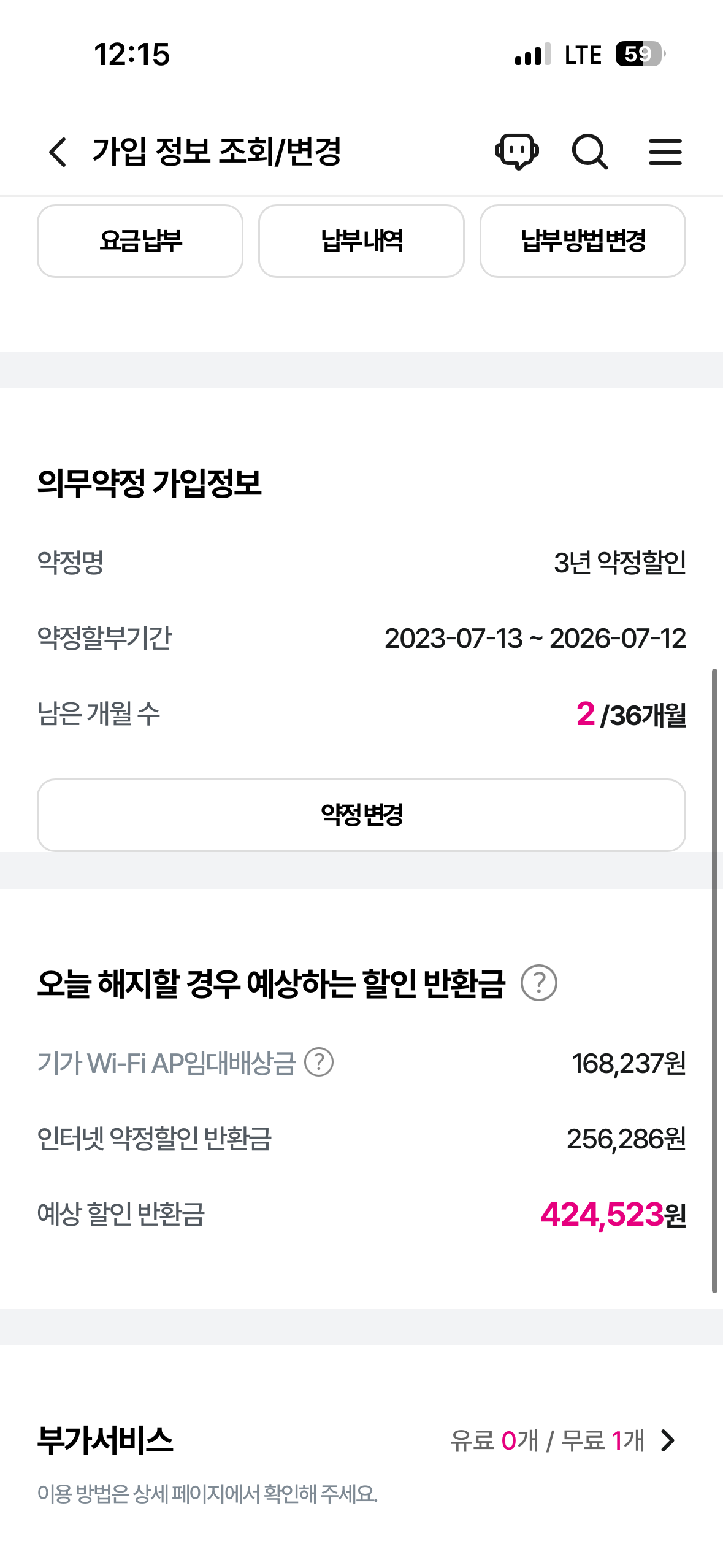Tap the back arrow icon
Viewport: 723px width, 1568px height.
pos(58,152)
